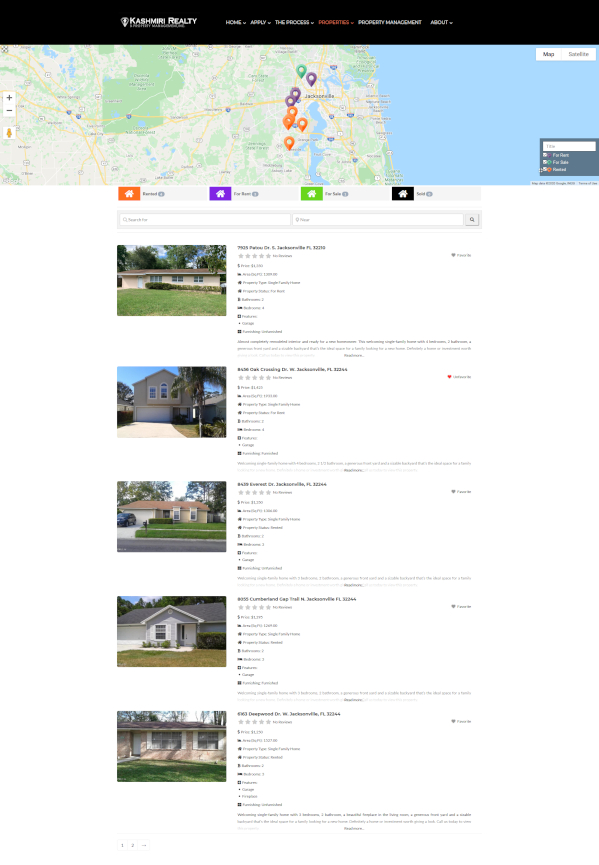The image size is (599, 865).
Task: Read more about 7925 Patou Dr.
Action: [354, 355]
